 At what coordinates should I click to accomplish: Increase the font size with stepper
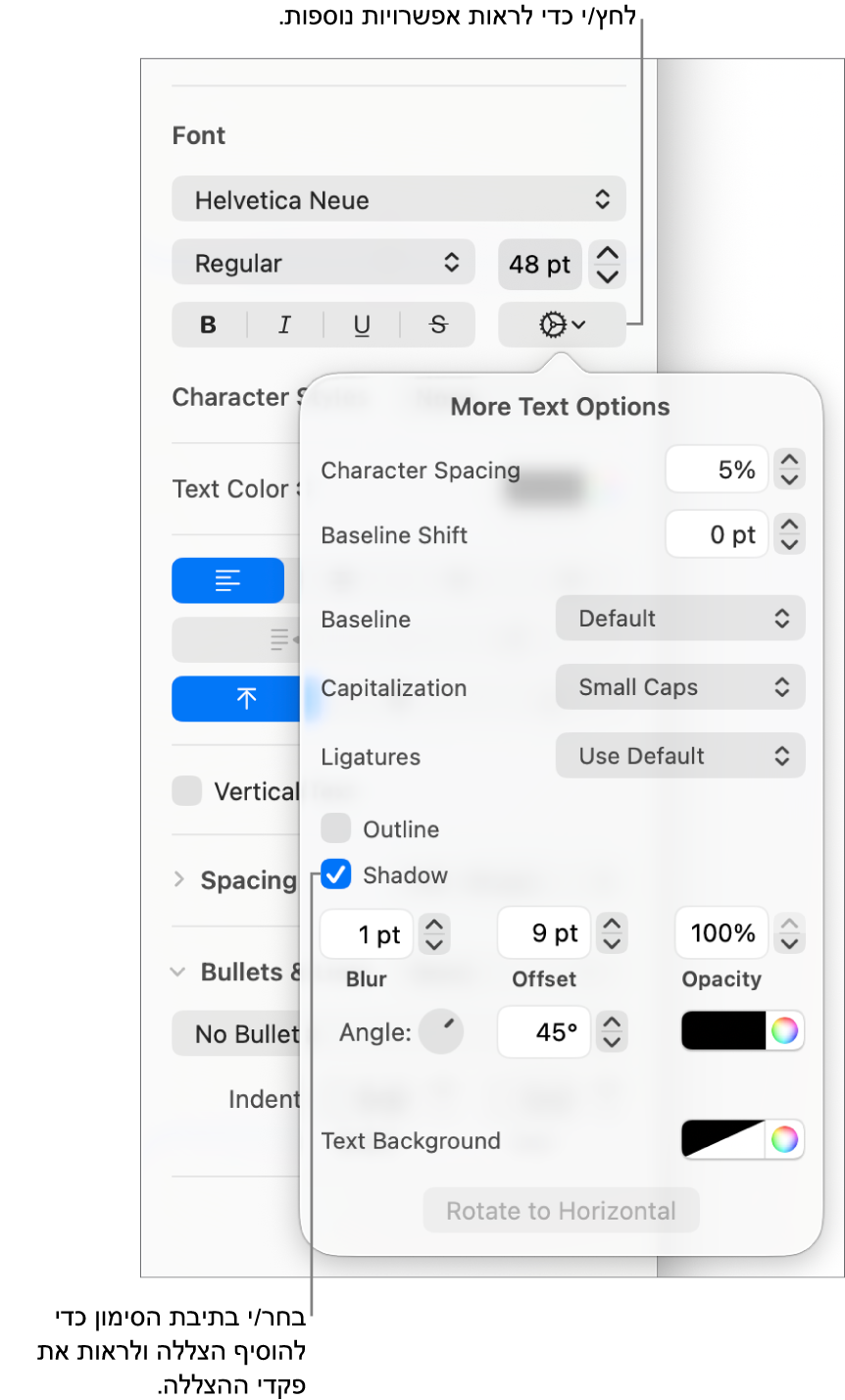point(608,253)
